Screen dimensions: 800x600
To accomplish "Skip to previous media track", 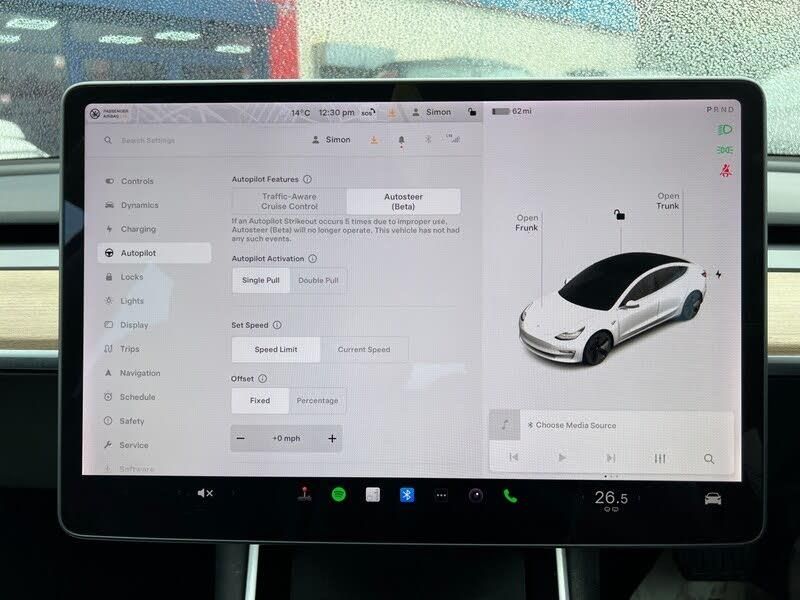I will (x=514, y=457).
